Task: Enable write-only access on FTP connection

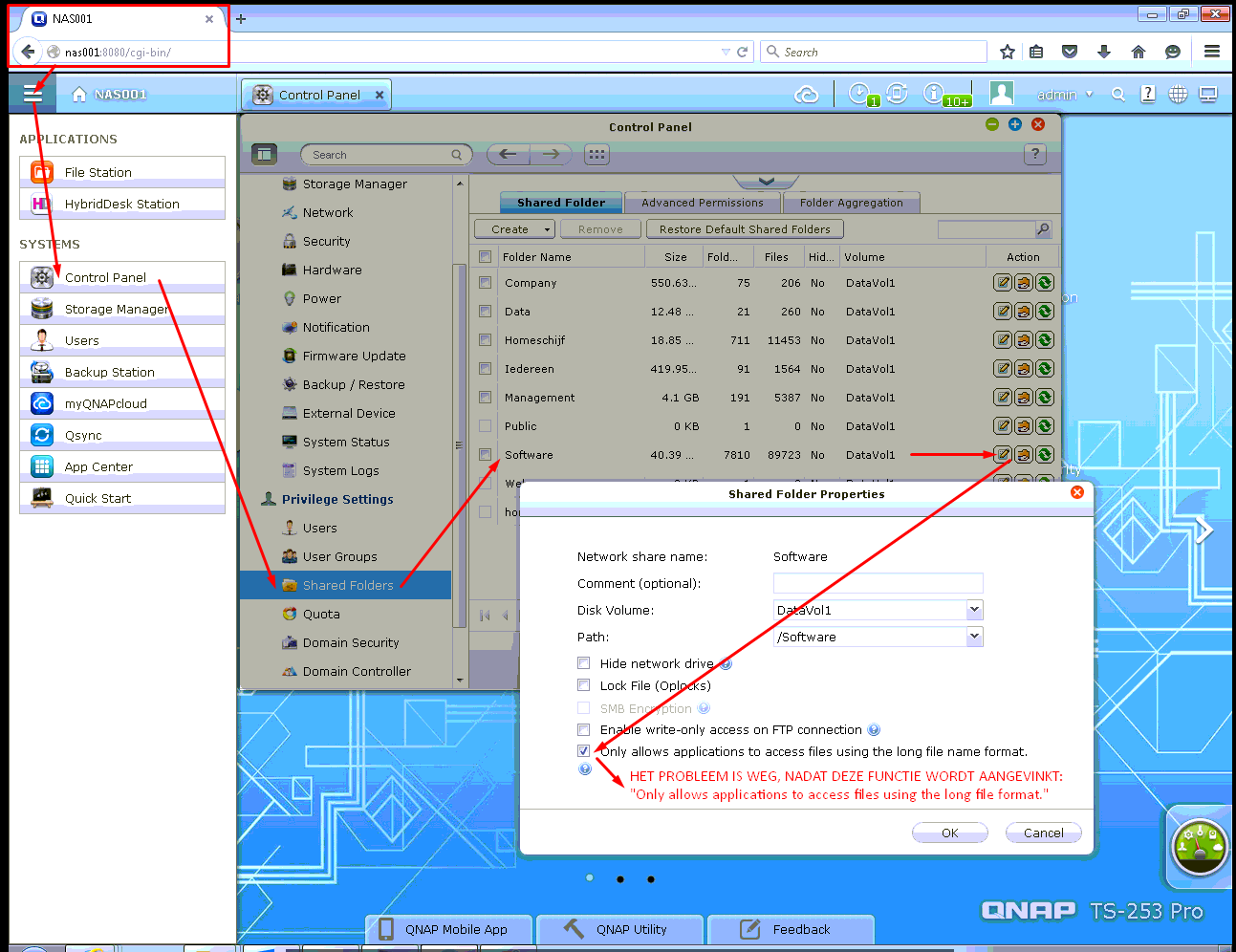Action: pyautogui.click(x=584, y=730)
